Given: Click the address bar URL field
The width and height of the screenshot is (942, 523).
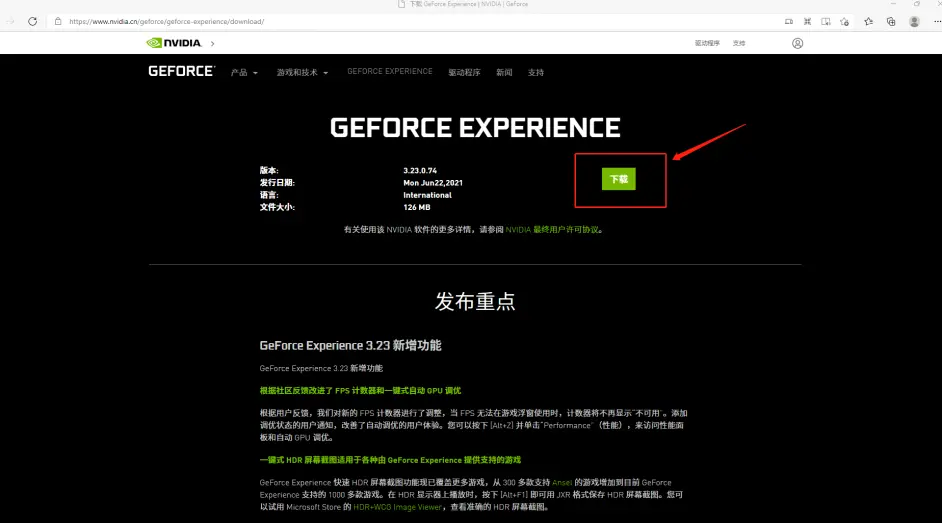Looking at the screenshot, I should coord(415,22).
